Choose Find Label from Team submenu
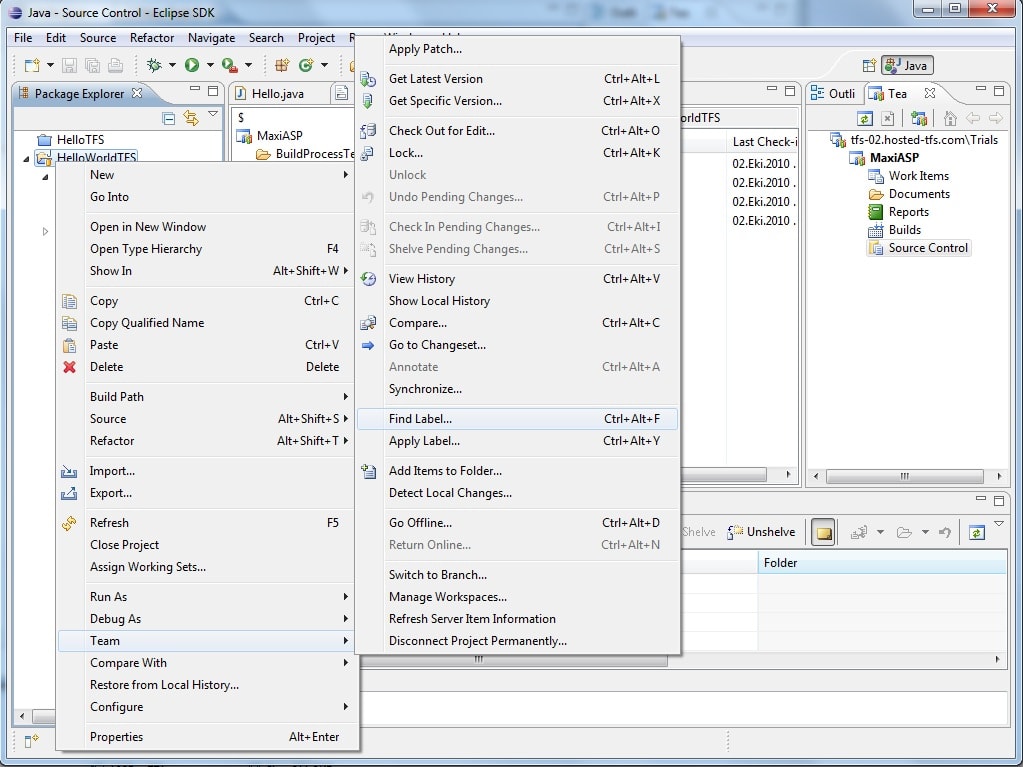Image resolution: width=1023 pixels, height=767 pixels. (517, 419)
